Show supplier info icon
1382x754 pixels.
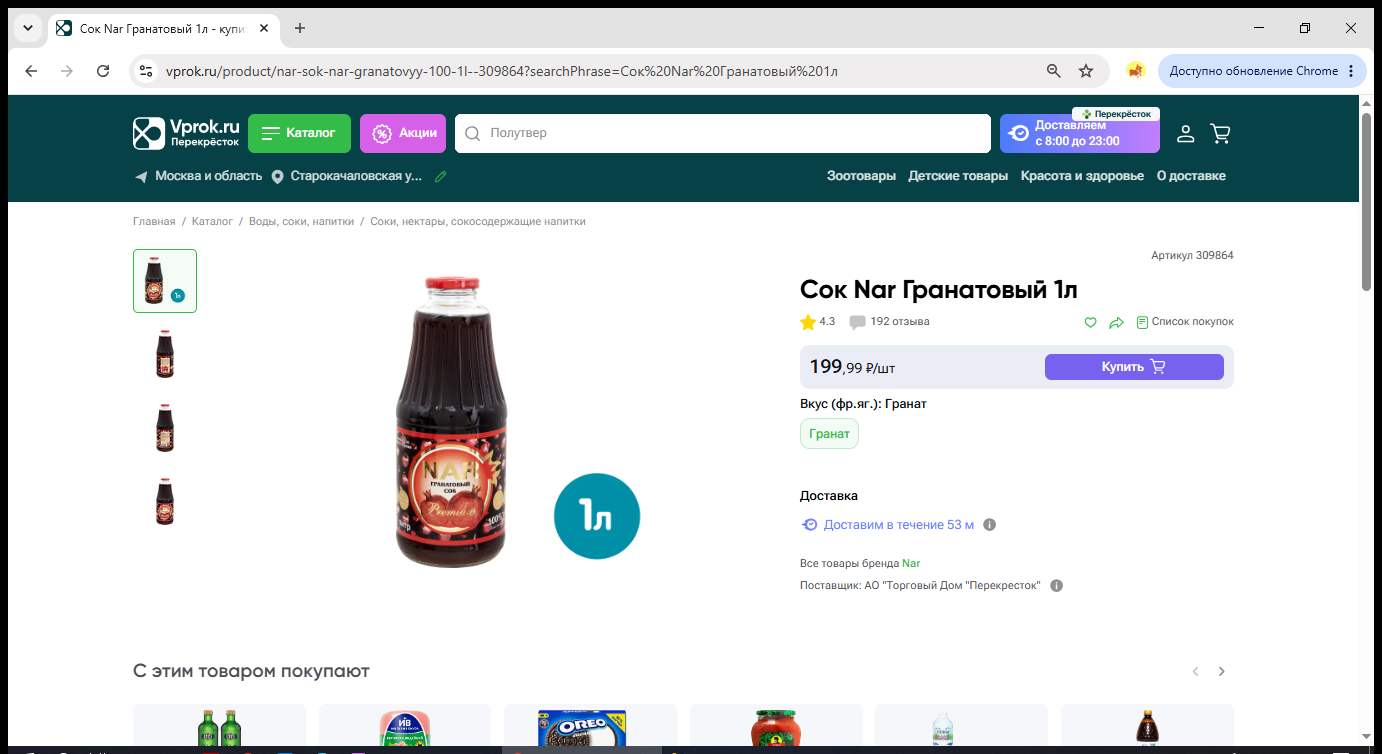click(x=1057, y=586)
